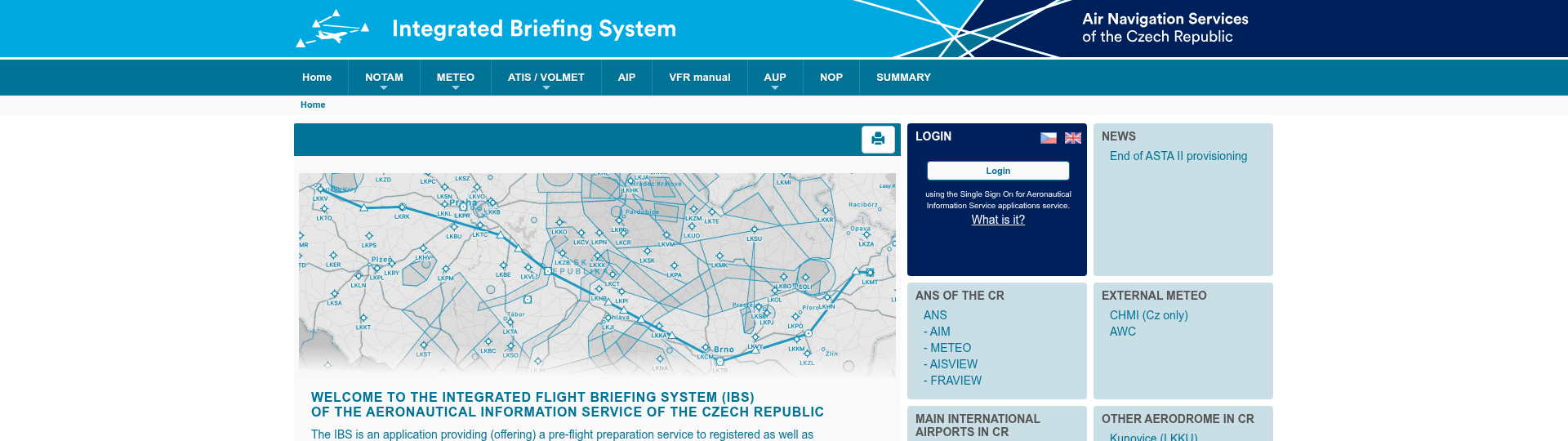Image resolution: width=1568 pixels, height=441 pixels.
Task: Expand the AUP dropdown menu
Action: click(x=775, y=78)
